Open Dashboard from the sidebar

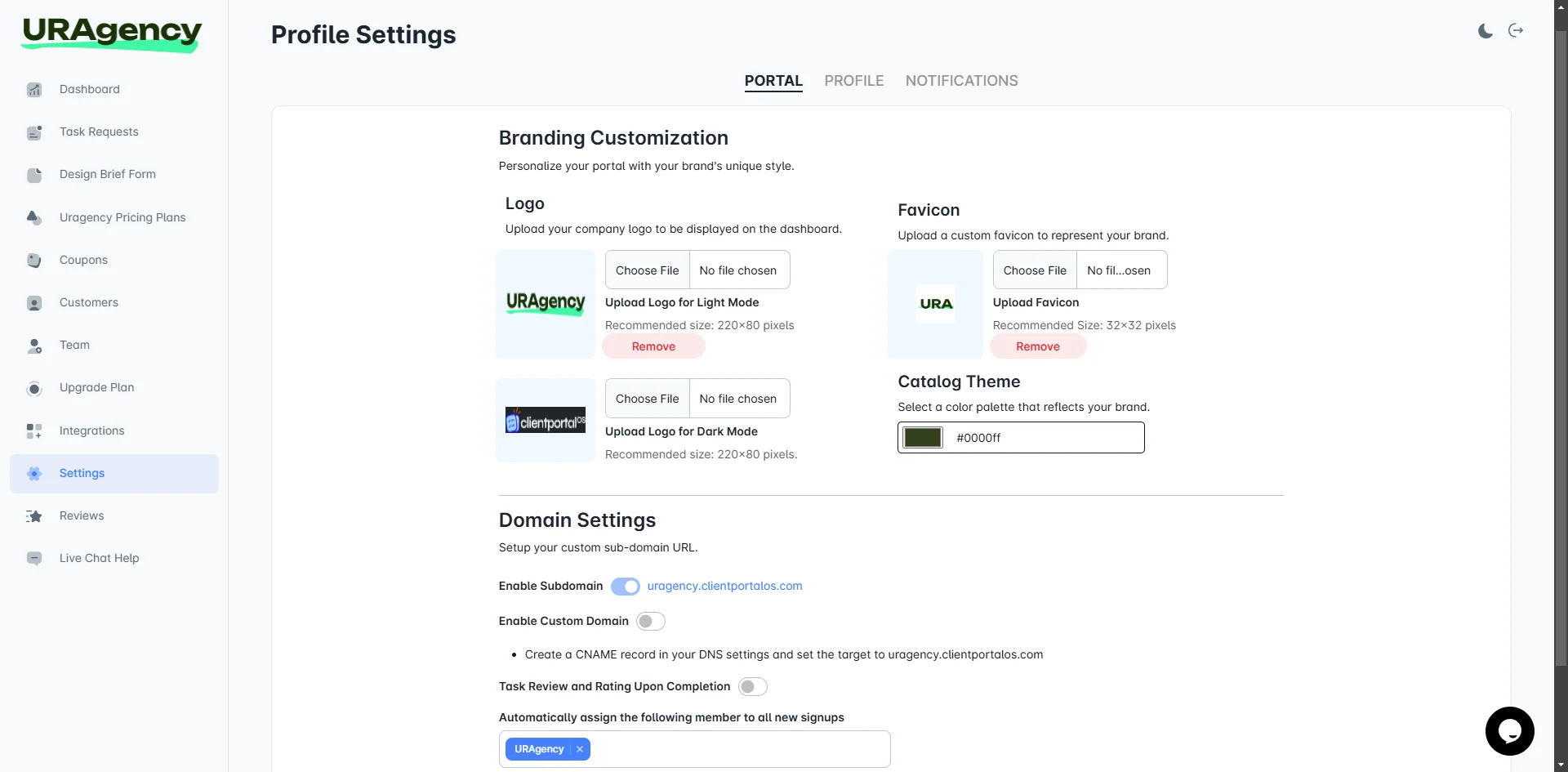(89, 89)
